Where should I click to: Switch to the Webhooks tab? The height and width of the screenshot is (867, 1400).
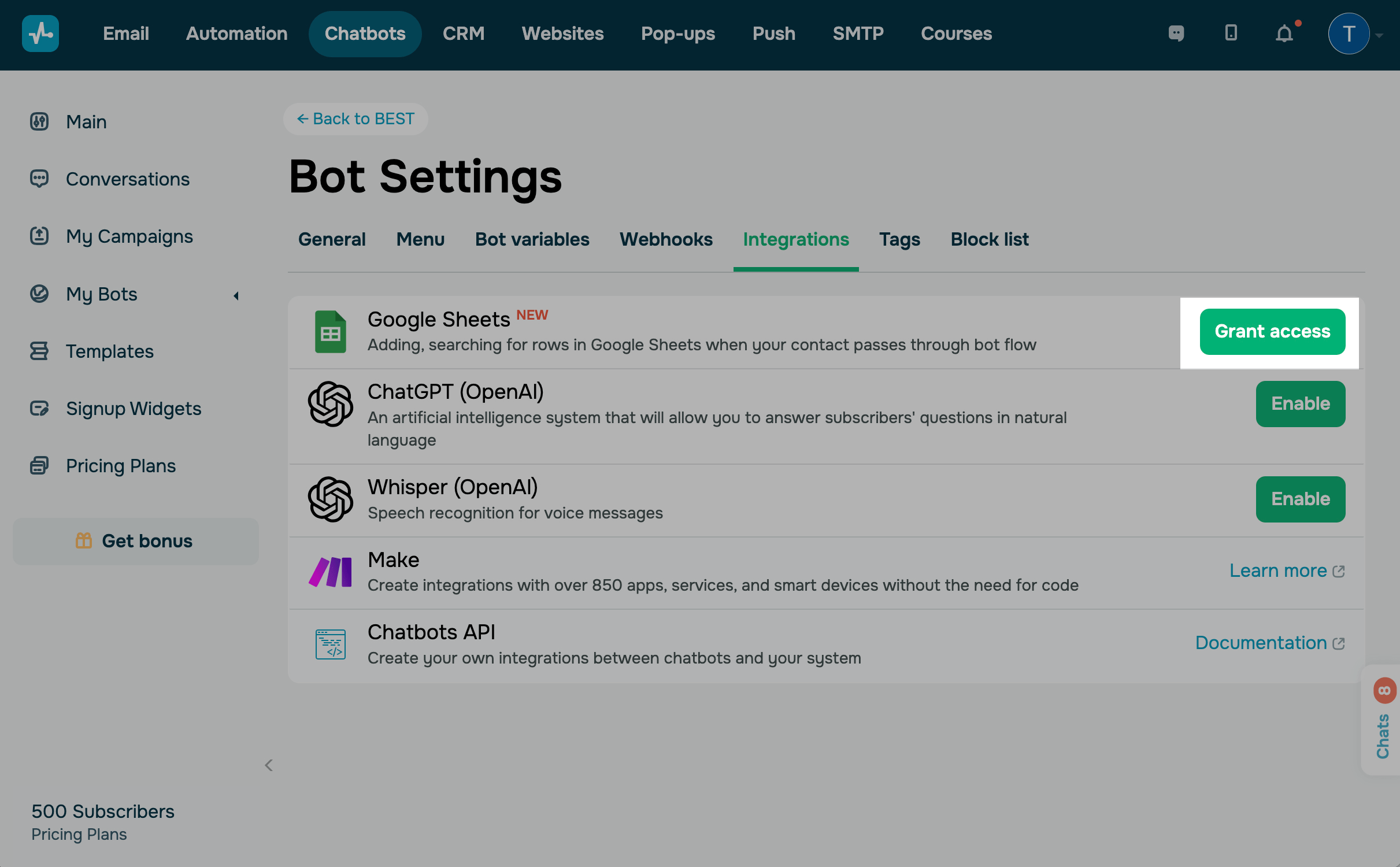pos(666,239)
